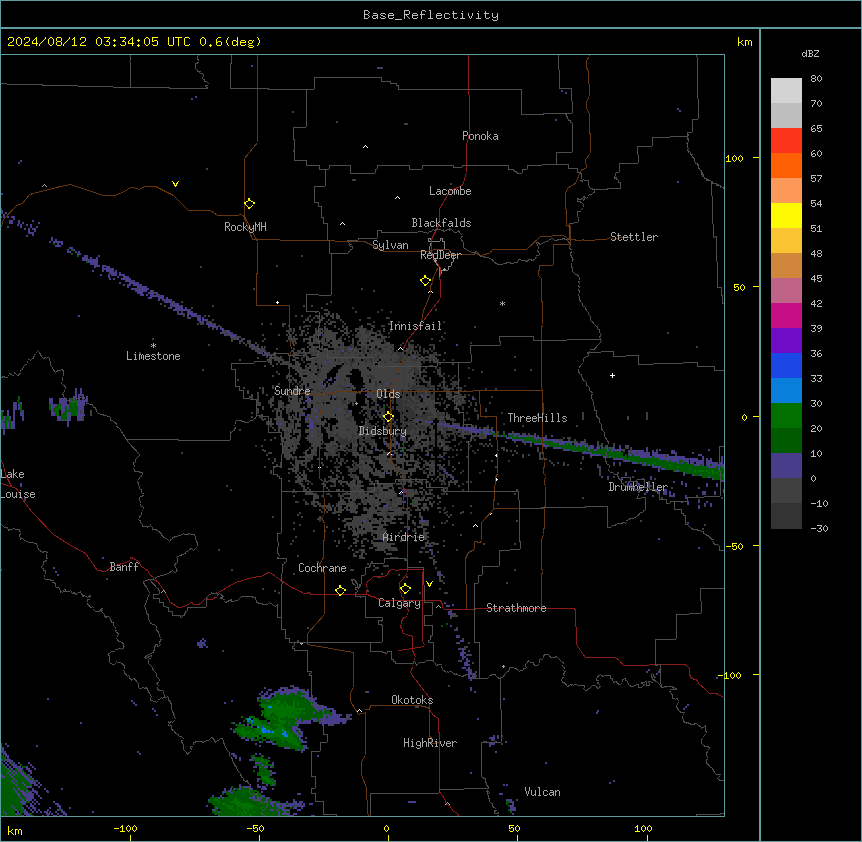Click the Stettler city label
The width and height of the screenshot is (862, 842).
[x=634, y=237]
